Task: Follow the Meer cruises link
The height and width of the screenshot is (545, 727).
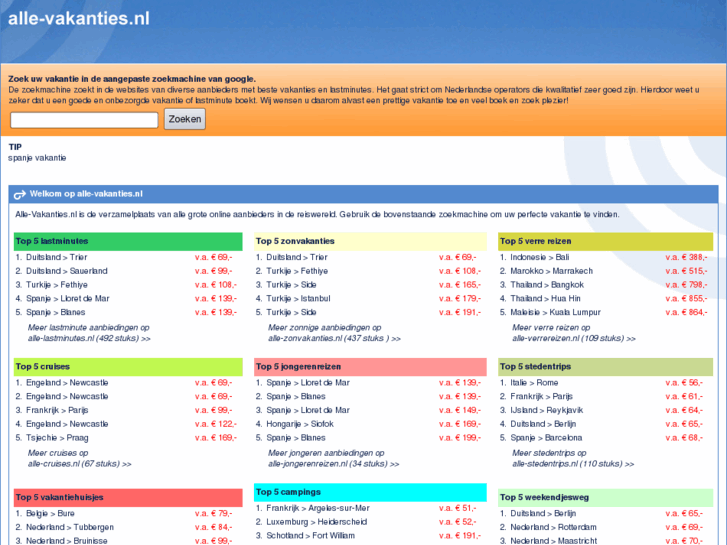Action: [79, 459]
